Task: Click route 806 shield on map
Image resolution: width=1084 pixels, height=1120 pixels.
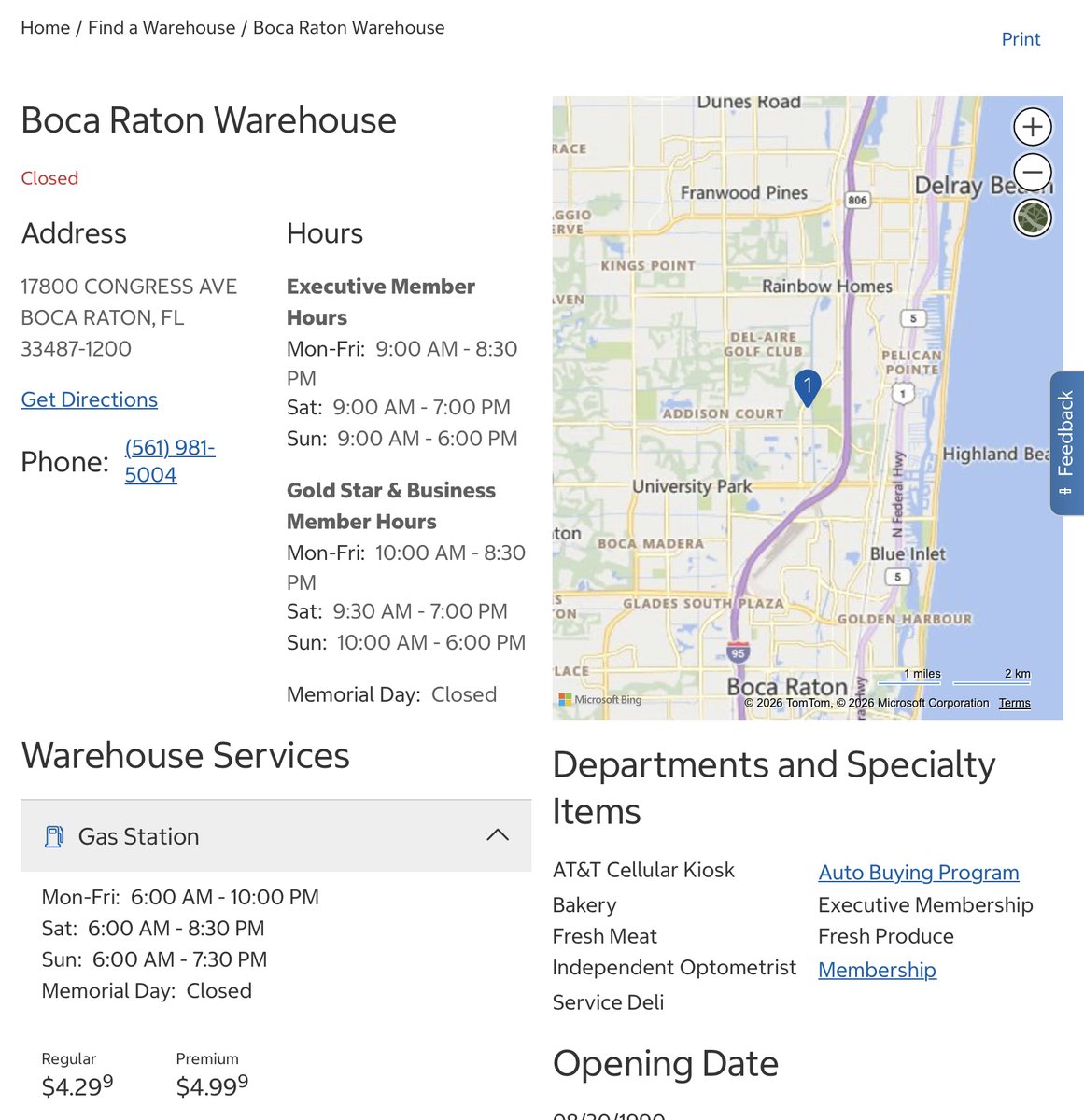Action: pyautogui.click(x=857, y=200)
